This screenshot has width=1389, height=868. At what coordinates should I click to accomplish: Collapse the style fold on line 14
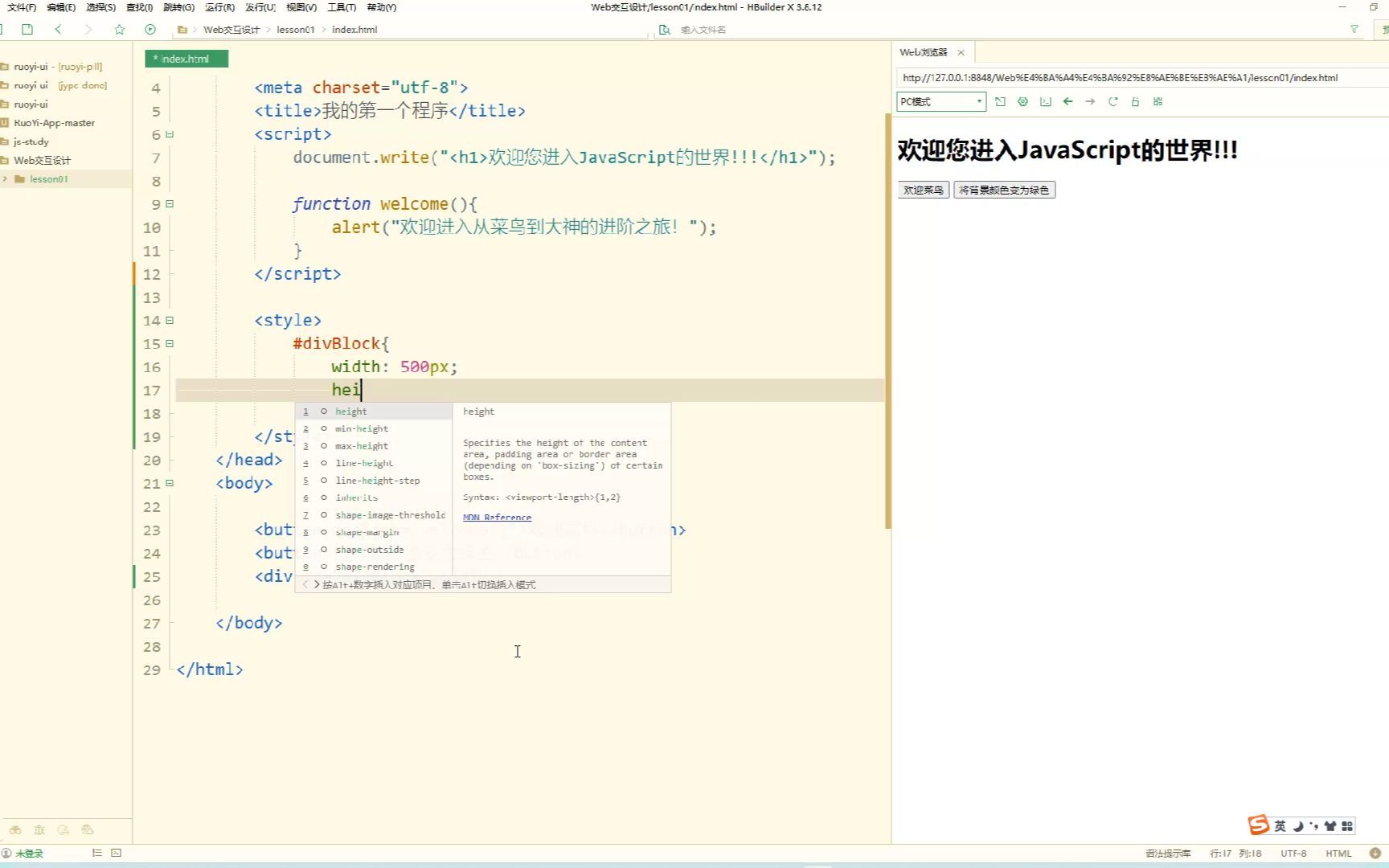coord(170,320)
